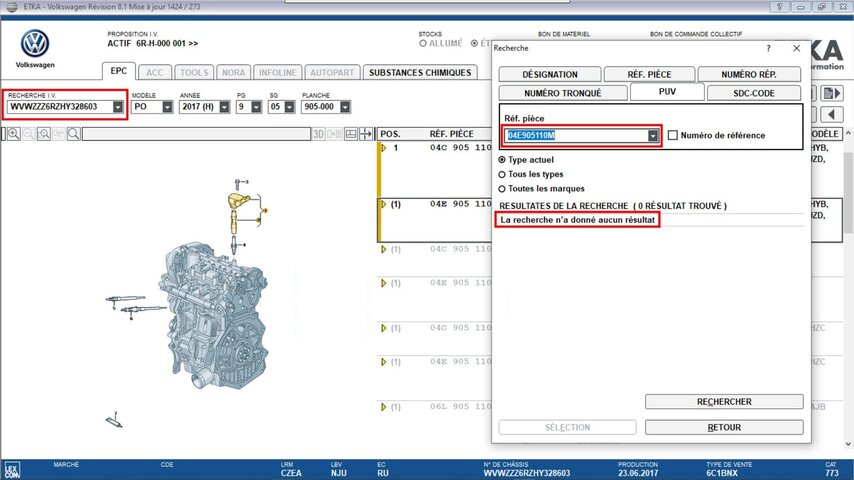Screen dimensions: 854x480
Task: Click the help question mark in title bar
Action: 779,7
